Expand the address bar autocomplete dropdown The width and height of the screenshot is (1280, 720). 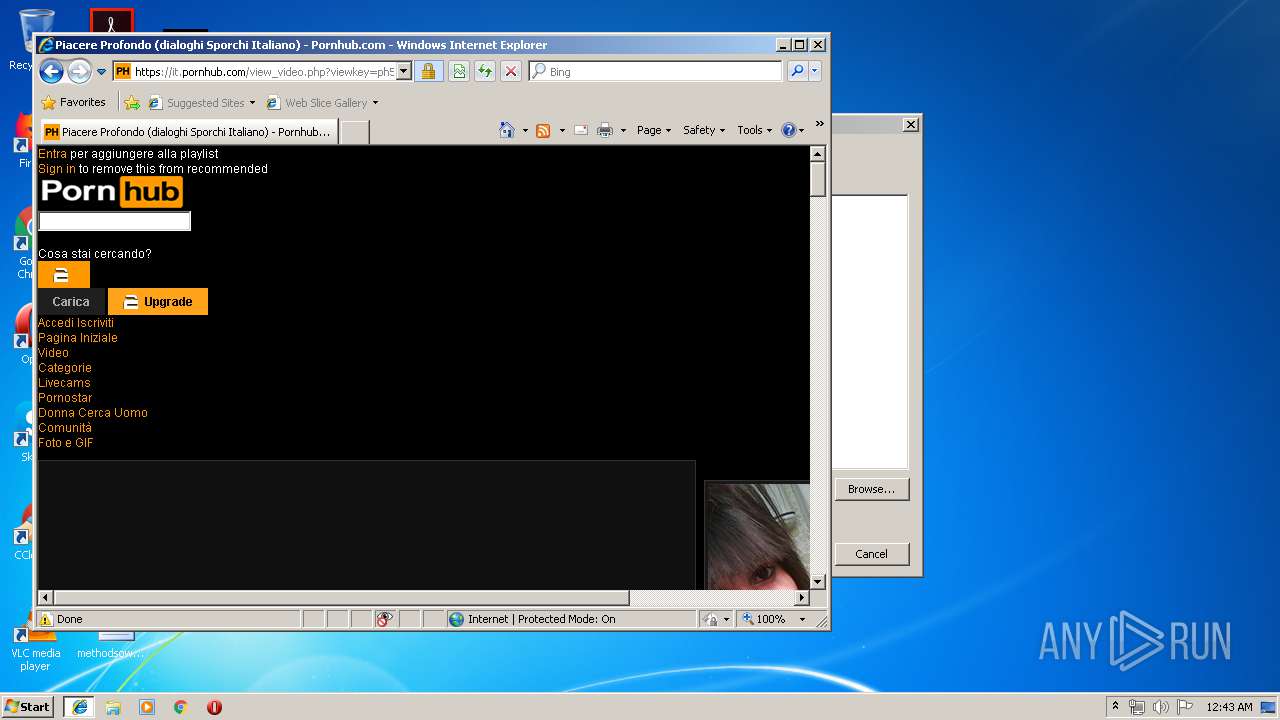click(x=404, y=72)
